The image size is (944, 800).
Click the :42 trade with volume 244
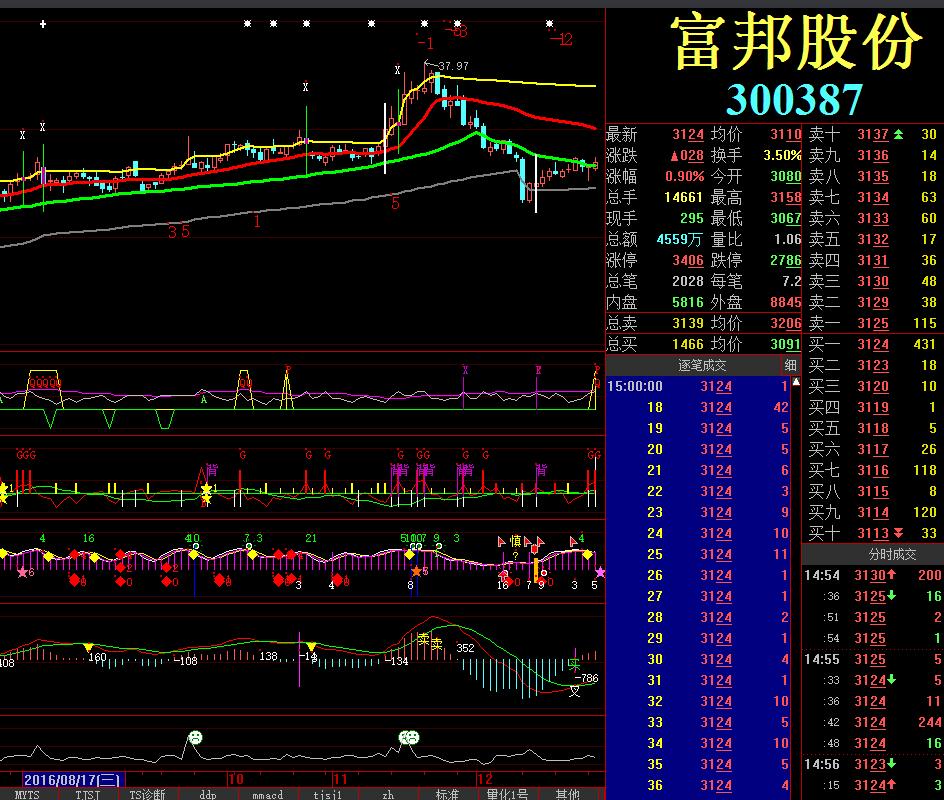point(873,722)
